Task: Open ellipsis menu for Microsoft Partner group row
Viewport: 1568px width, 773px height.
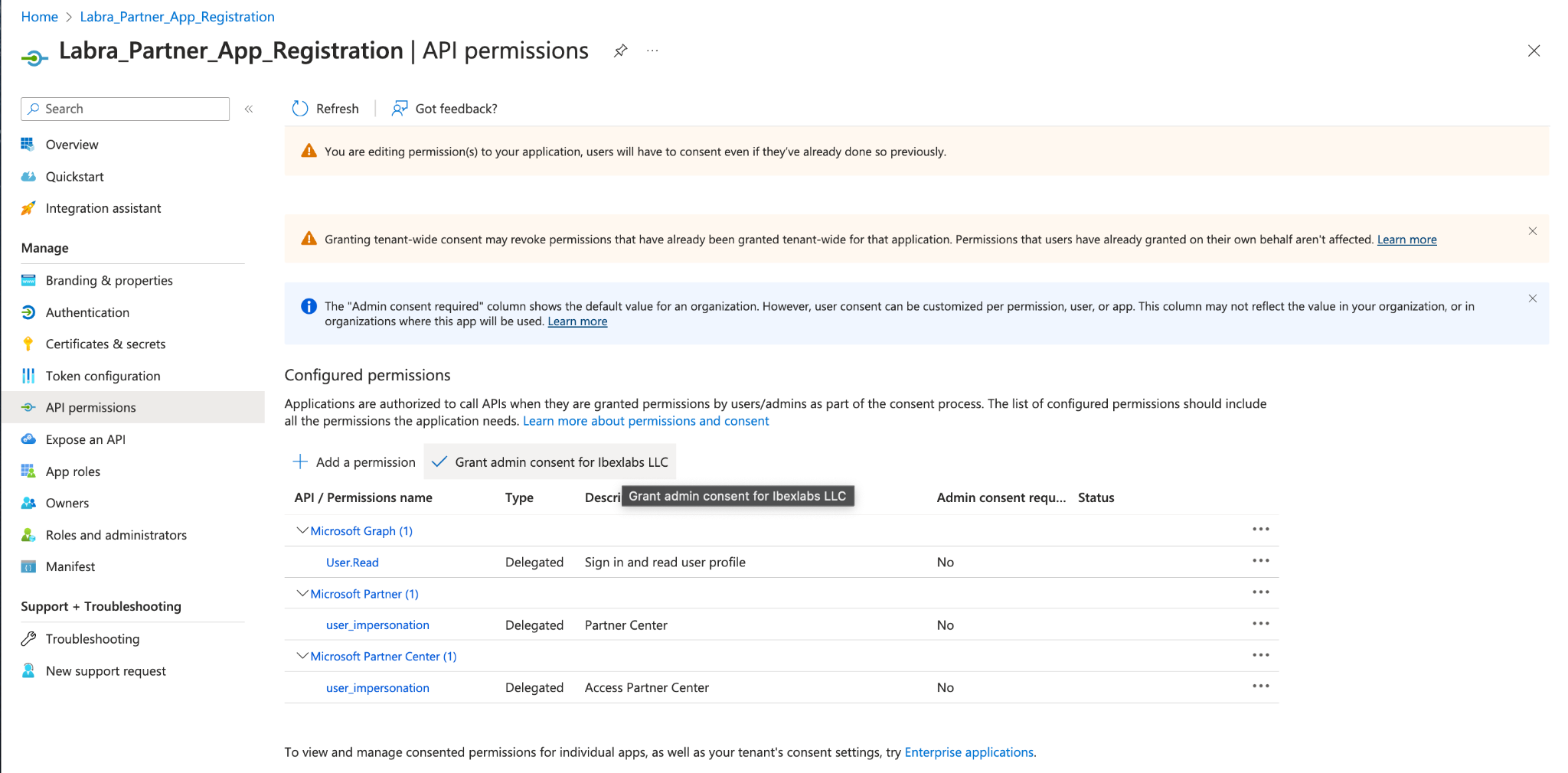Action: [1261, 592]
